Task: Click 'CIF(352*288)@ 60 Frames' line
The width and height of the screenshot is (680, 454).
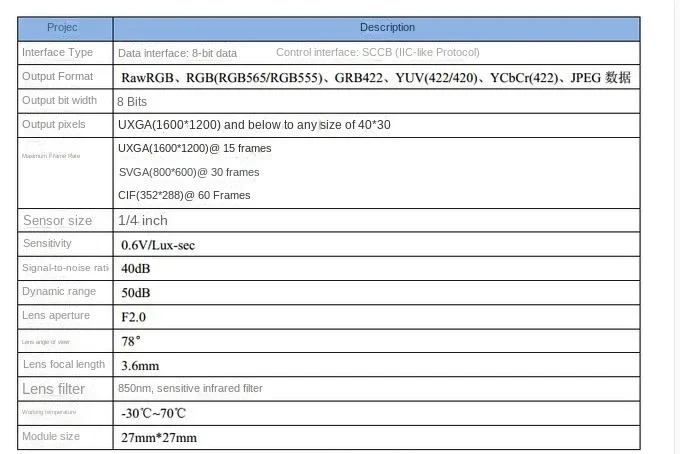Action: tap(184, 196)
